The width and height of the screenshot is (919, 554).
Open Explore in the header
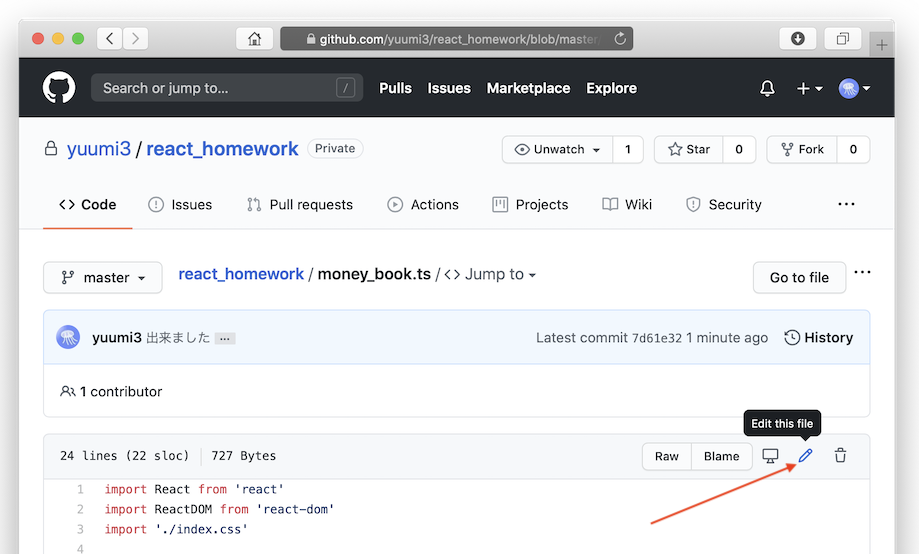(611, 88)
